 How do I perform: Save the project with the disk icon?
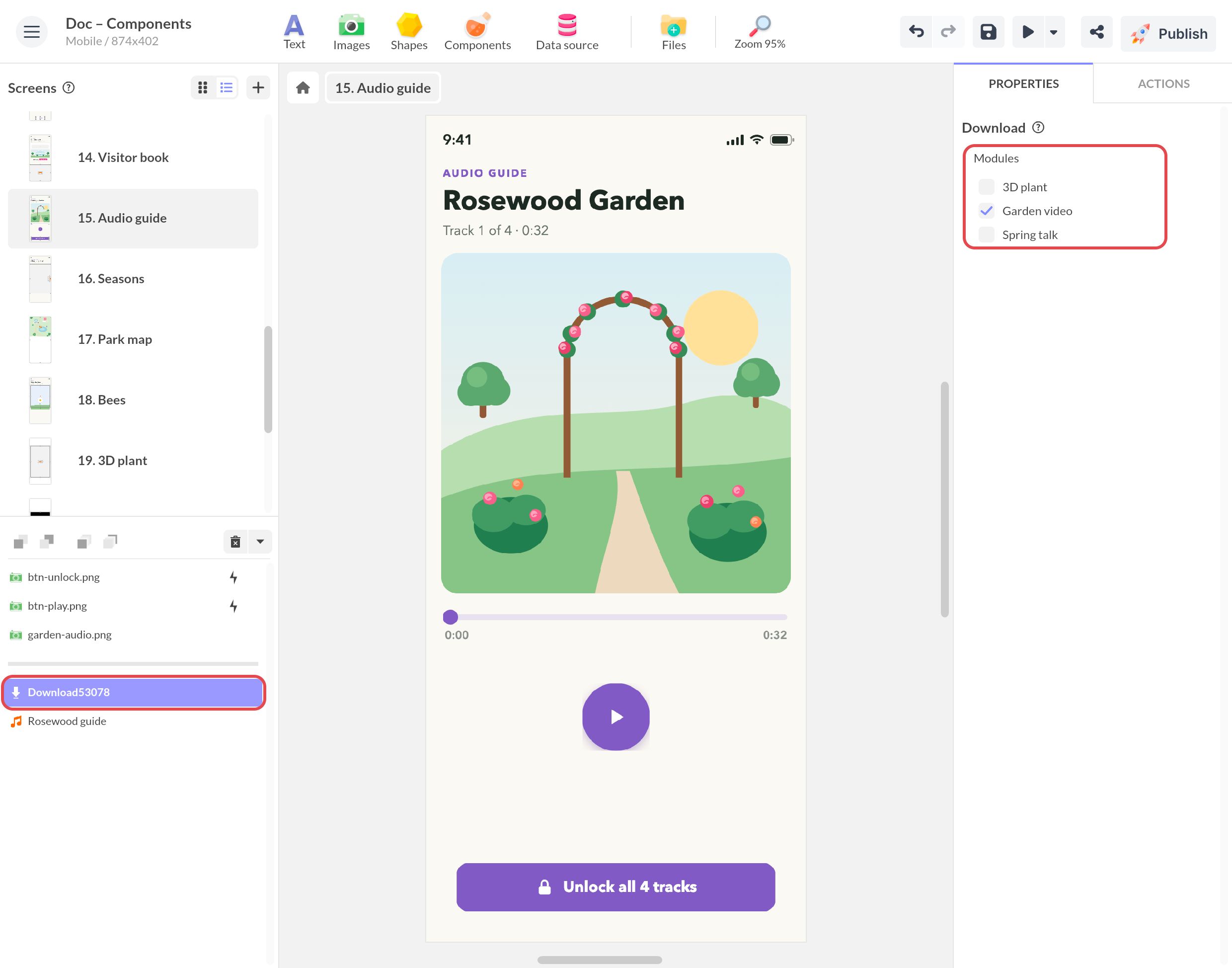point(988,32)
